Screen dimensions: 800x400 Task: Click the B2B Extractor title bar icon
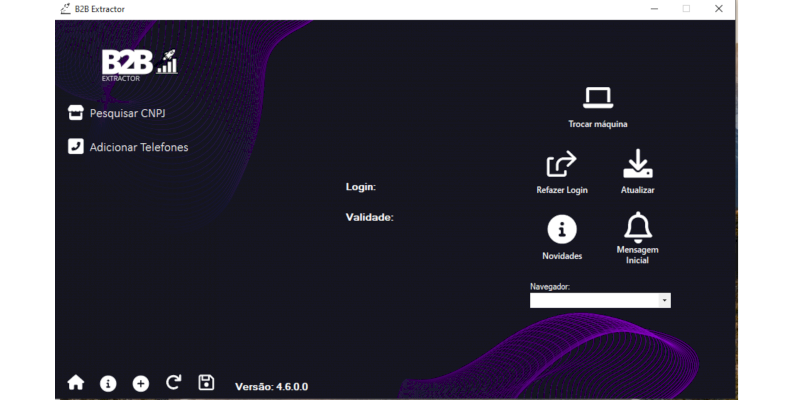(65, 9)
